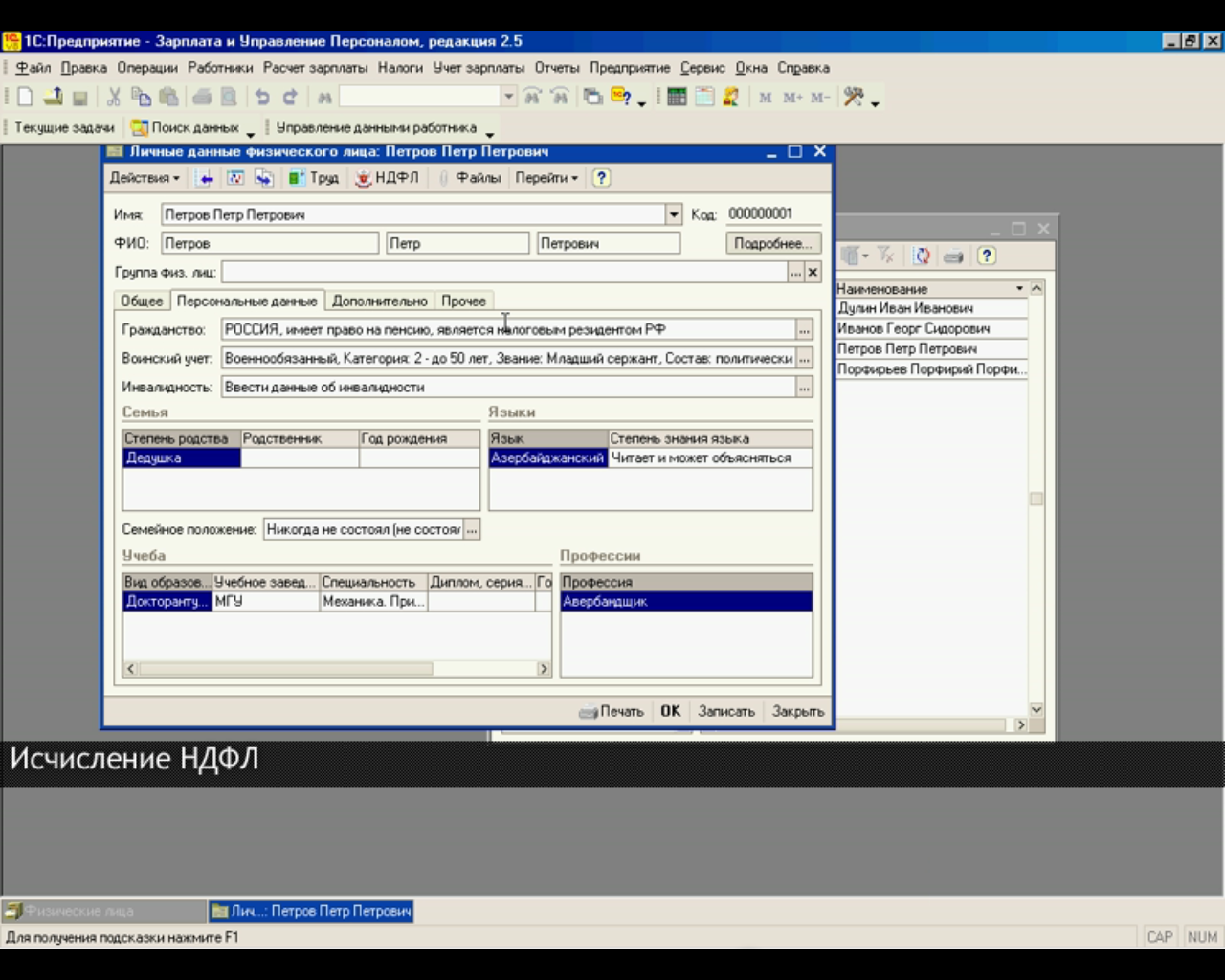1225x980 pixels.
Task: Open ellipsis selector for Инвалидность field
Action: pos(804,388)
